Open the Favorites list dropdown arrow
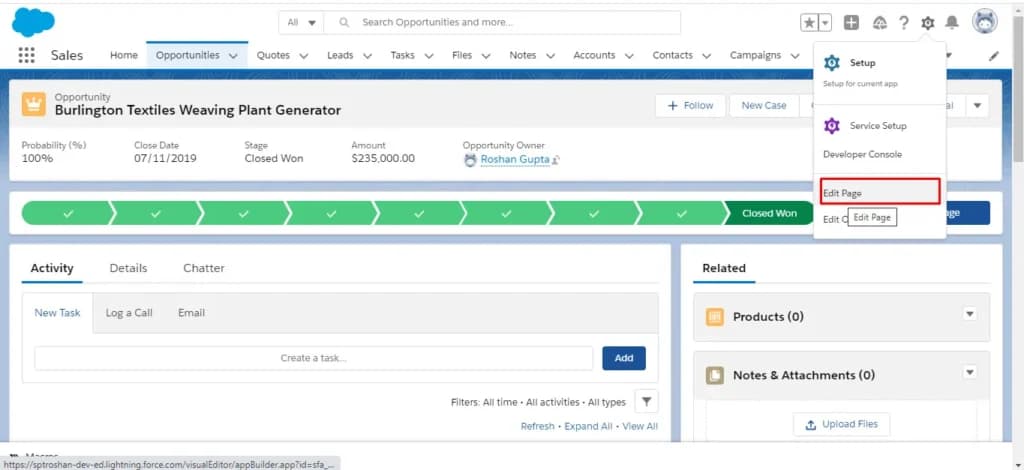Image resolution: width=1024 pixels, height=470 pixels. (825, 23)
